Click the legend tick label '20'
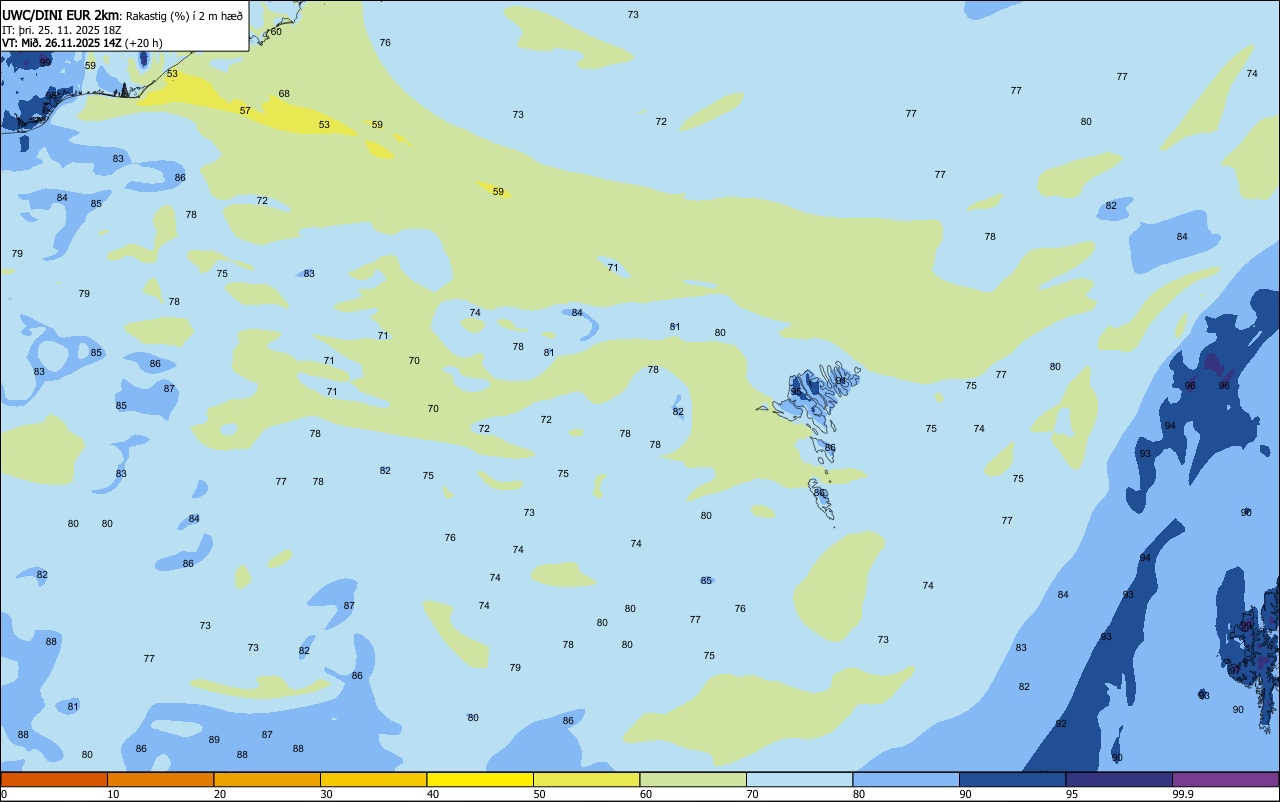 [x=220, y=794]
